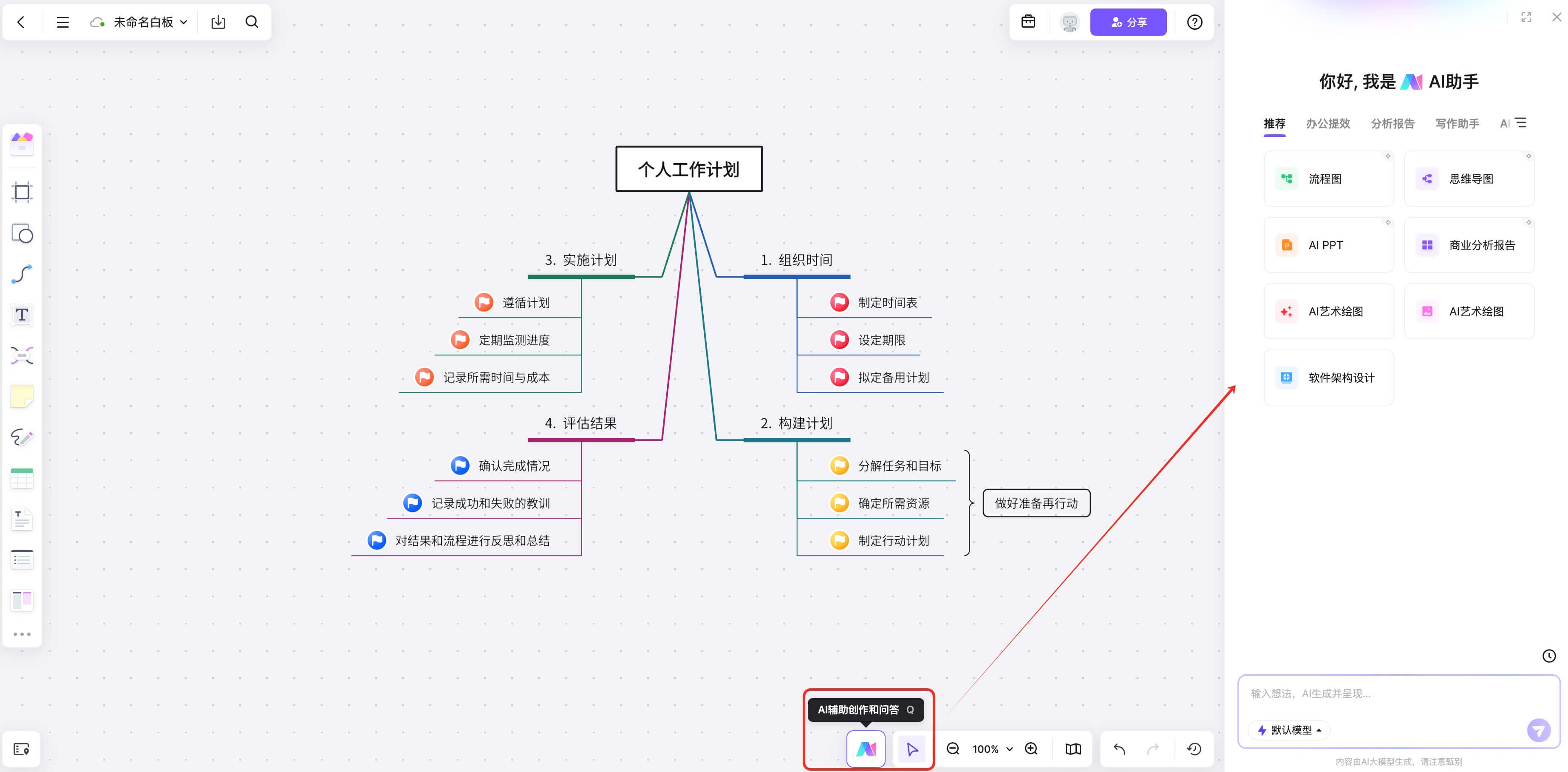Viewport: 1568px width, 772px height.
Task: Switch to the 分析报告 tab
Action: pyautogui.click(x=1392, y=124)
